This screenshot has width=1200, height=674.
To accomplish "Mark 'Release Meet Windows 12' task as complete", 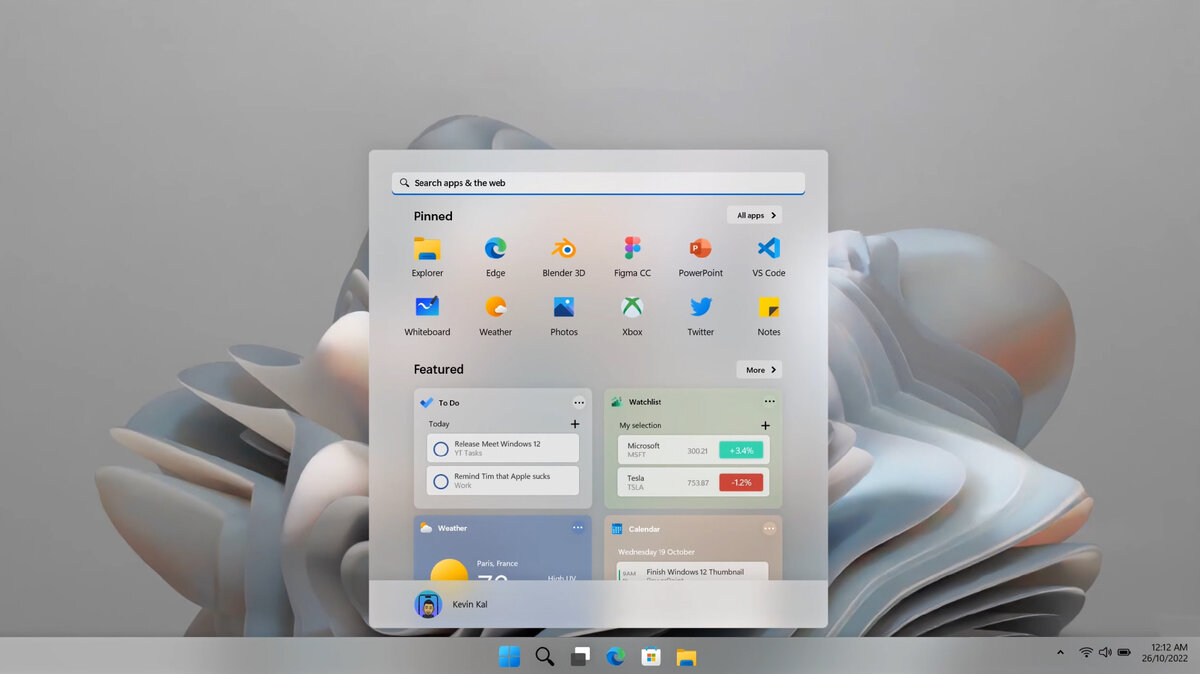I will (439, 448).
